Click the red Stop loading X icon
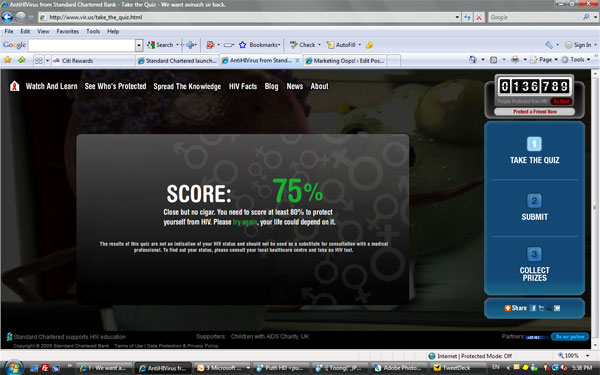This screenshot has height=375, width=600. click(479, 17)
